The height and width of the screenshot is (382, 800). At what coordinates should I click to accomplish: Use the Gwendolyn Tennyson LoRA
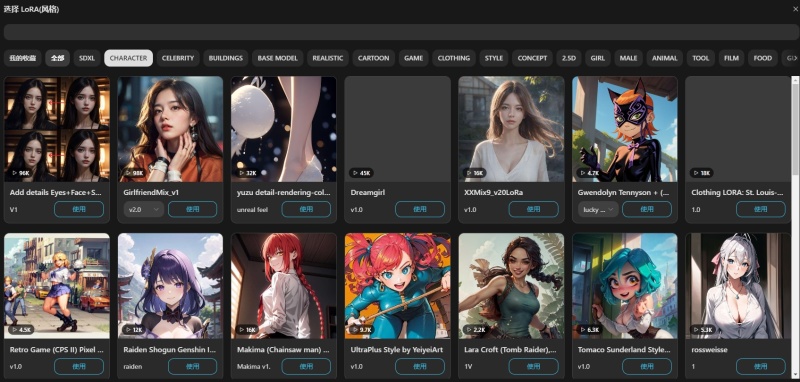647,209
